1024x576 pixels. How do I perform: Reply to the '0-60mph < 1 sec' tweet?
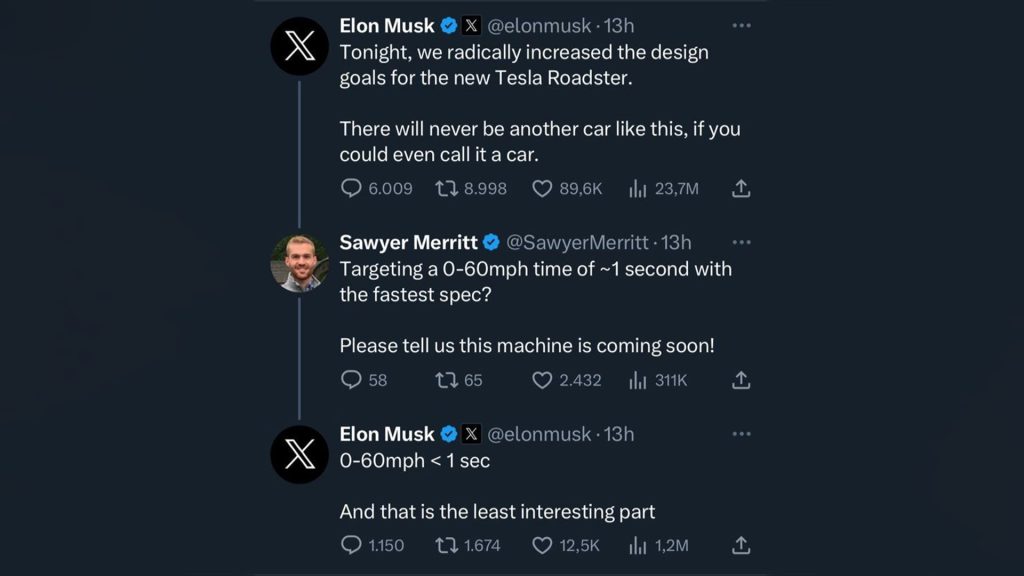click(351, 545)
